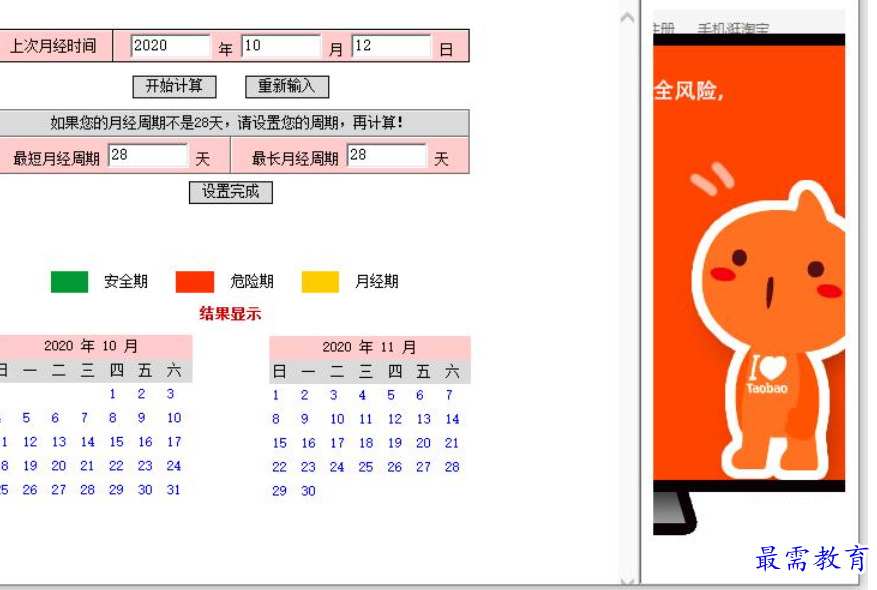The width and height of the screenshot is (877, 590).
Task: Select November 18 in the 2020年11月 calendar
Action: coord(366,443)
